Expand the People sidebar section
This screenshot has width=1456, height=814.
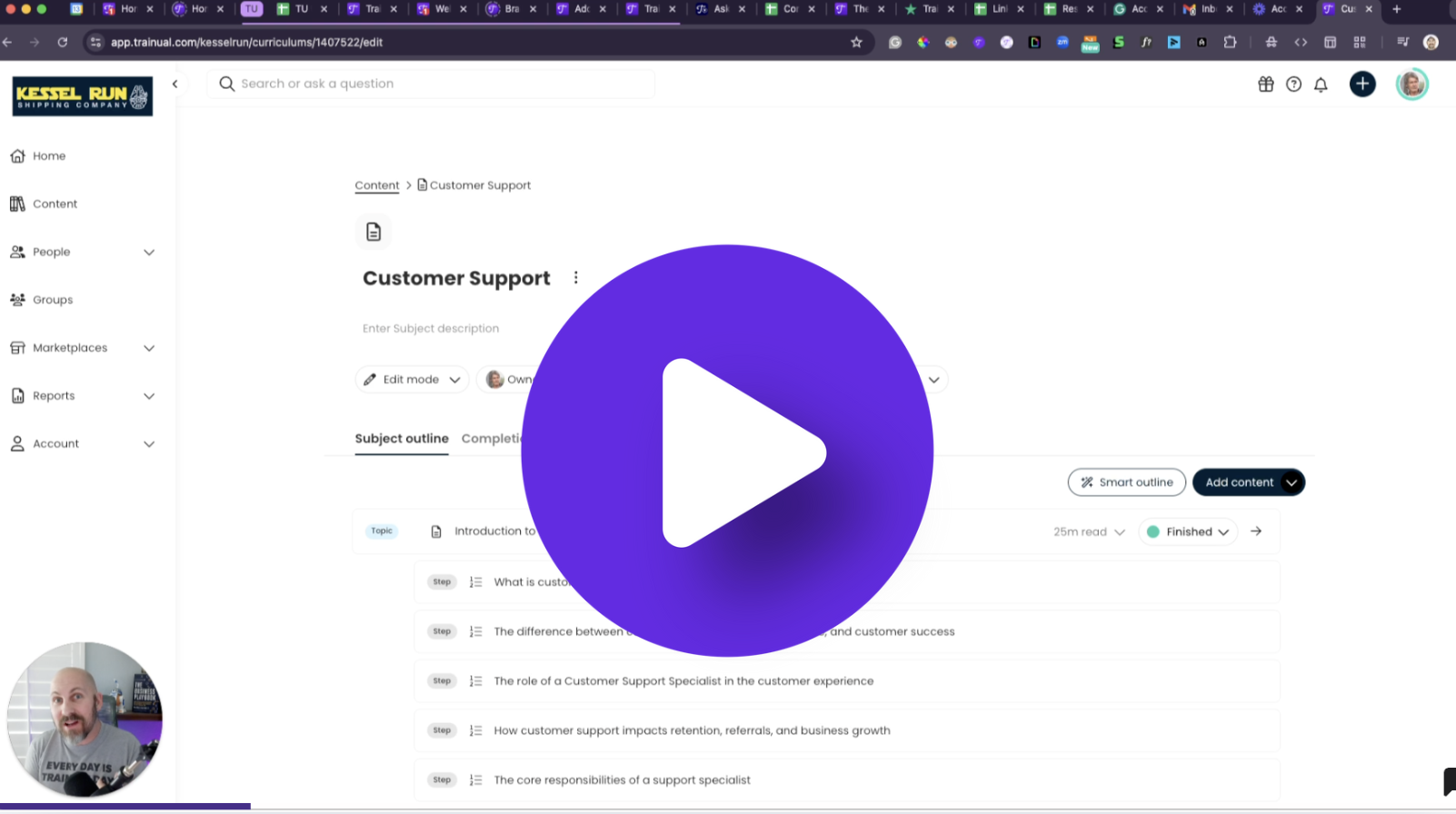(149, 253)
